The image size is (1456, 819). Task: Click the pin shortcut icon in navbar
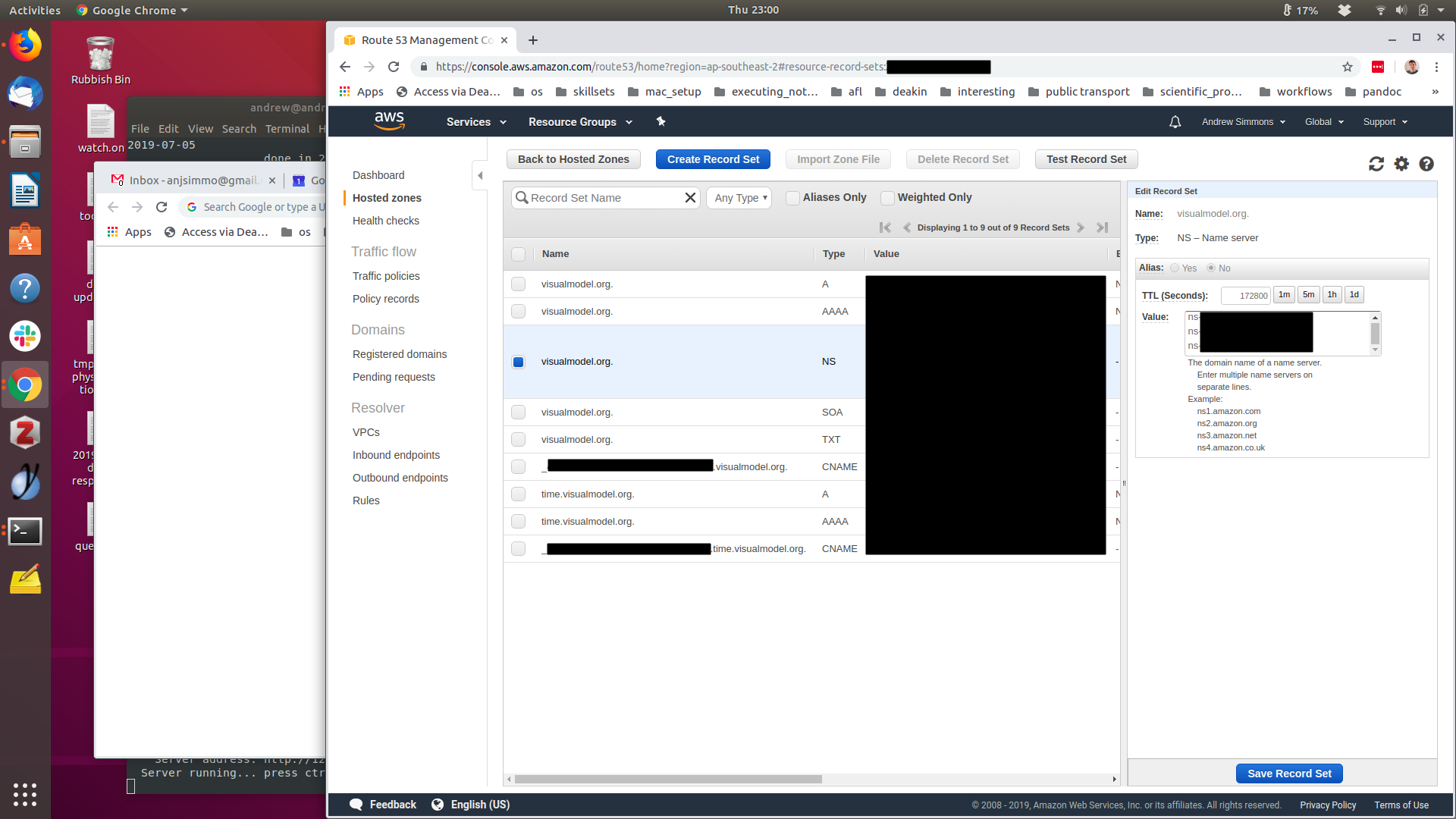pos(661,121)
